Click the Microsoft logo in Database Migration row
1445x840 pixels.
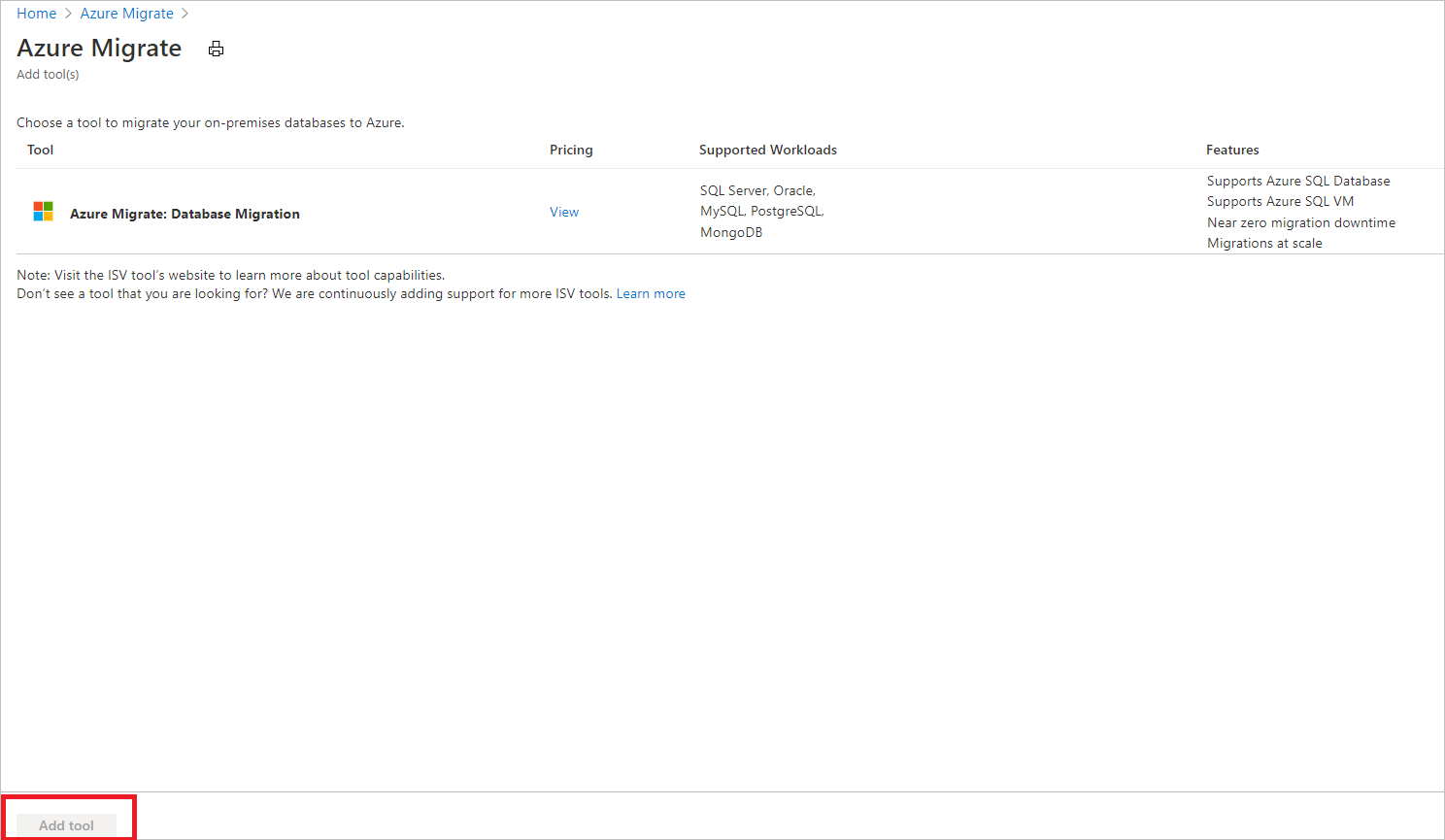(x=44, y=212)
